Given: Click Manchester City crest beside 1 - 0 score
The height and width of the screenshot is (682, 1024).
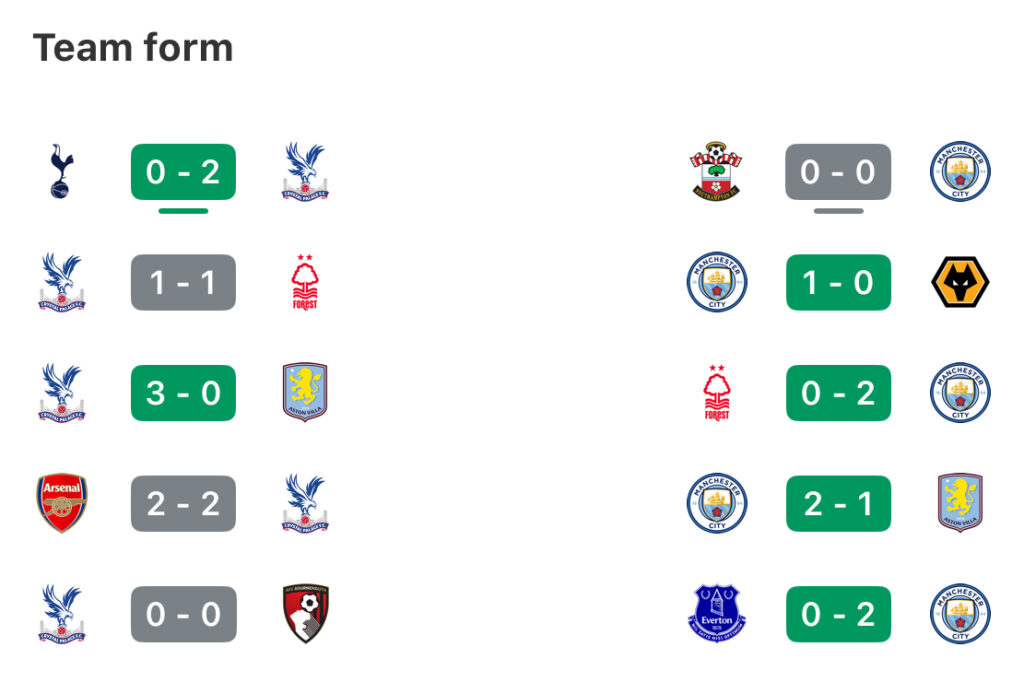Looking at the screenshot, I should click(716, 282).
